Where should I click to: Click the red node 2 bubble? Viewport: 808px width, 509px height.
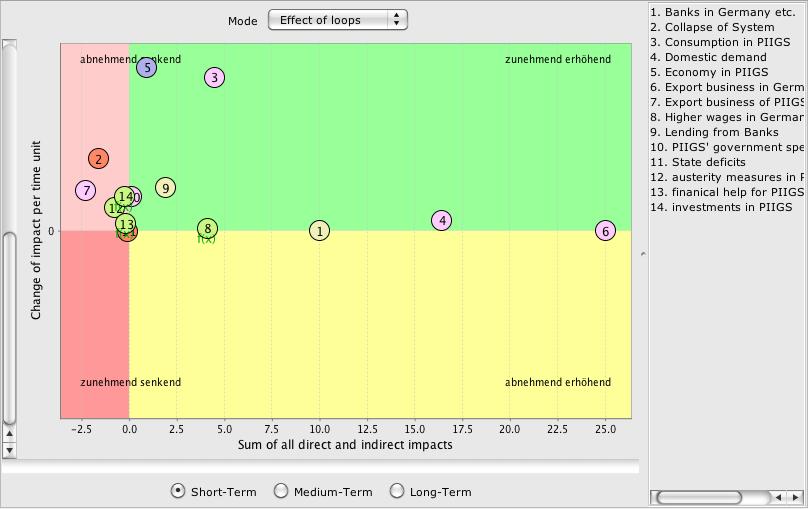coord(98,159)
